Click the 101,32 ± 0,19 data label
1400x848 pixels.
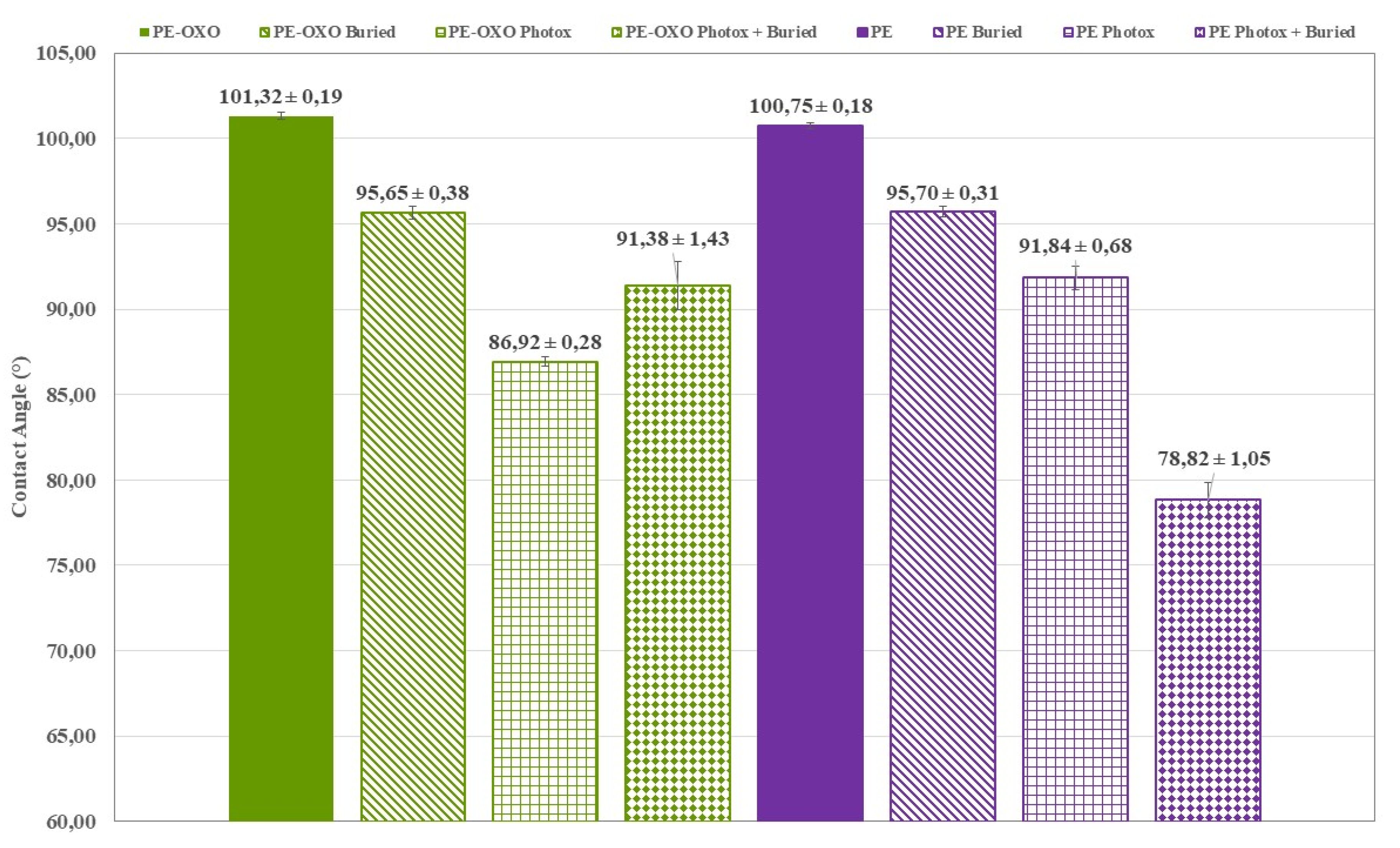(281, 97)
